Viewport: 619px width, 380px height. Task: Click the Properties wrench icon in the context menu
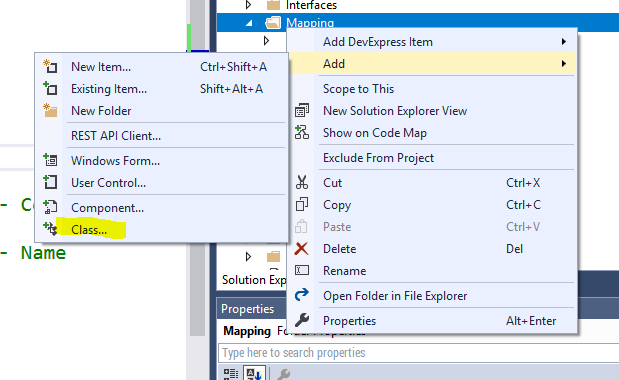[302, 320]
